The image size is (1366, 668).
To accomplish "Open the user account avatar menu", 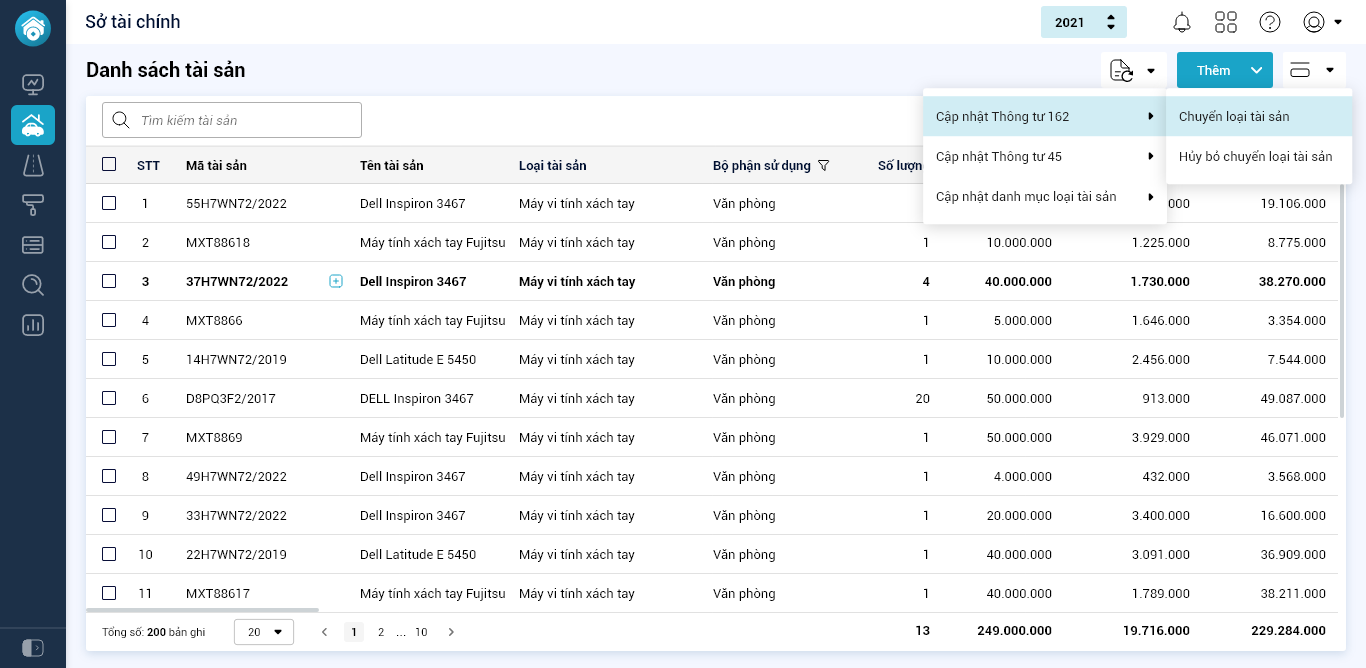I will point(1322,22).
